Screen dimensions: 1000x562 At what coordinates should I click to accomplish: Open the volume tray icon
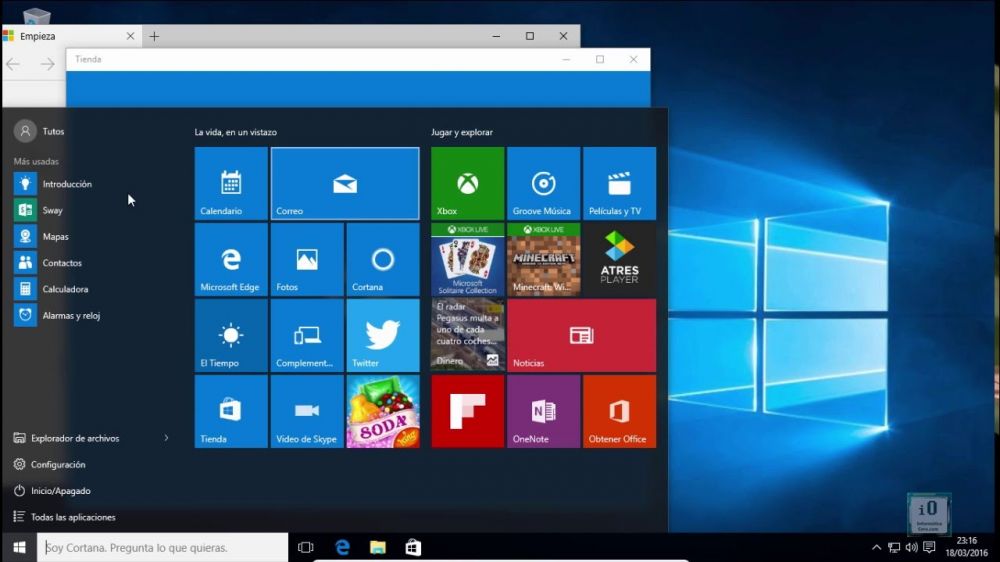911,547
